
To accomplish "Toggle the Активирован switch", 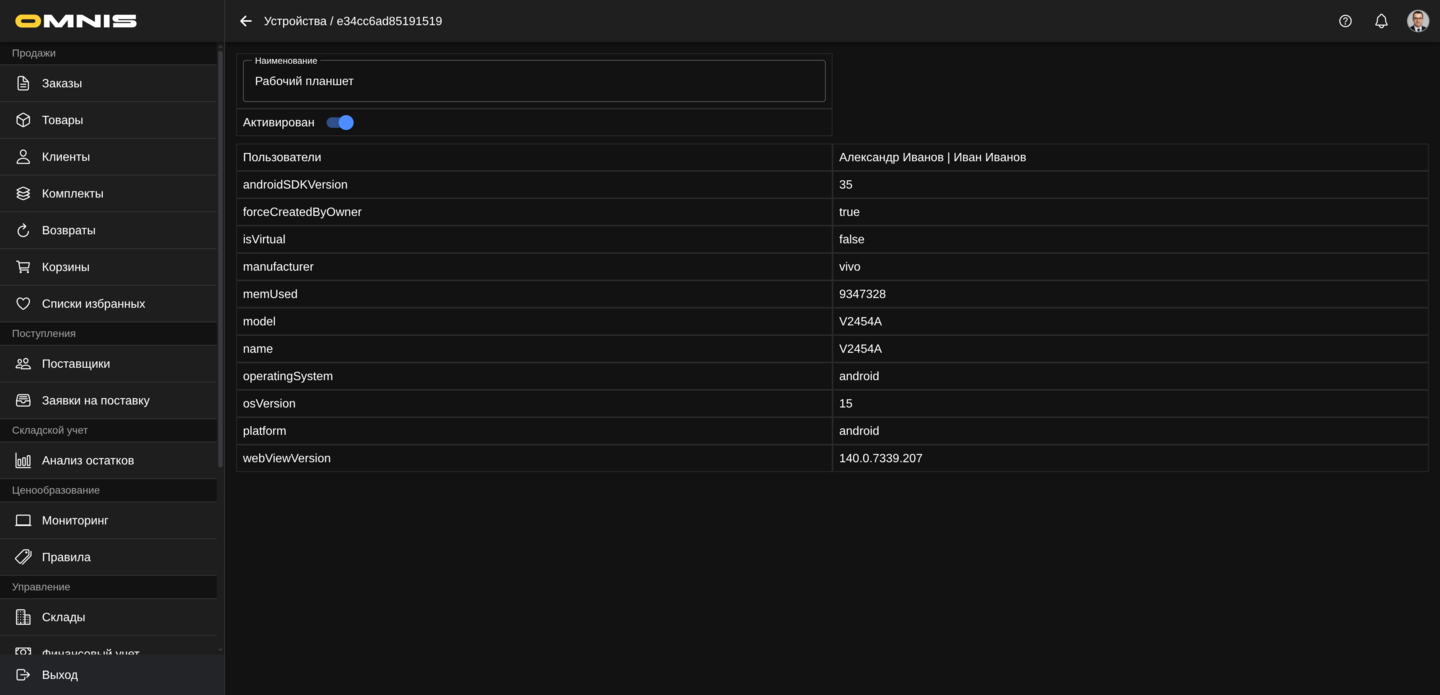I will coord(340,123).
